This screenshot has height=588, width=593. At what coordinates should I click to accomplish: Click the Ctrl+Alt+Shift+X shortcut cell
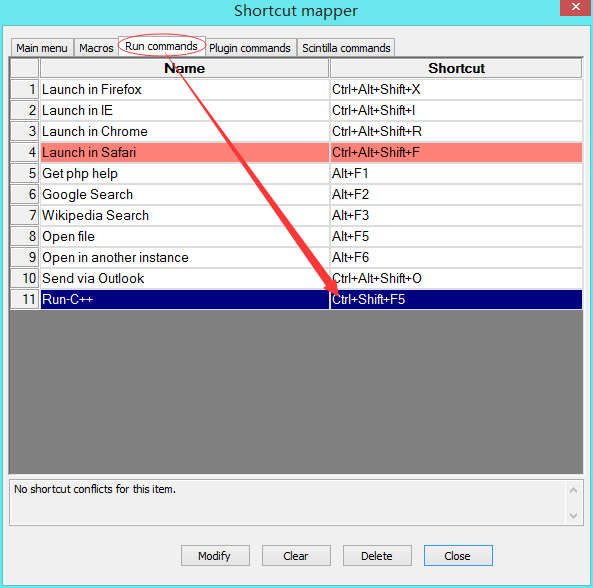click(456, 90)
